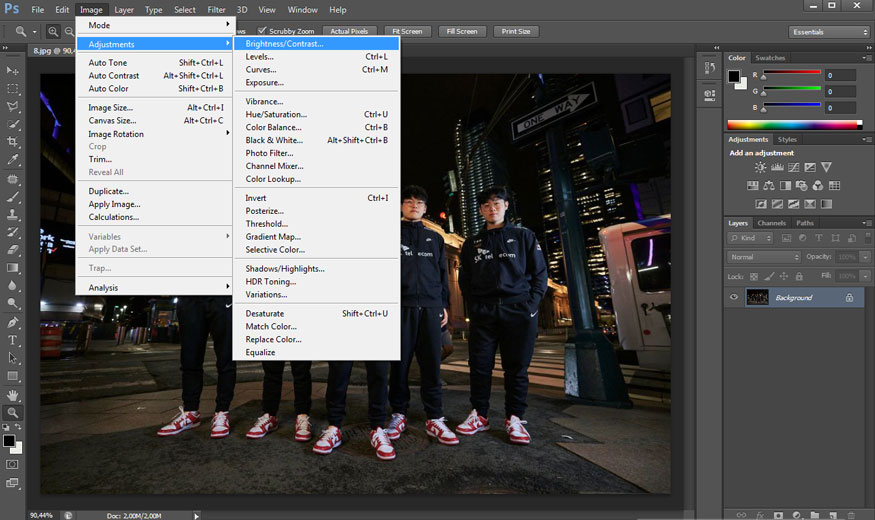The image size is (875, 520).
Task: Select the Lasso tool
Action: tap(12, 106)
